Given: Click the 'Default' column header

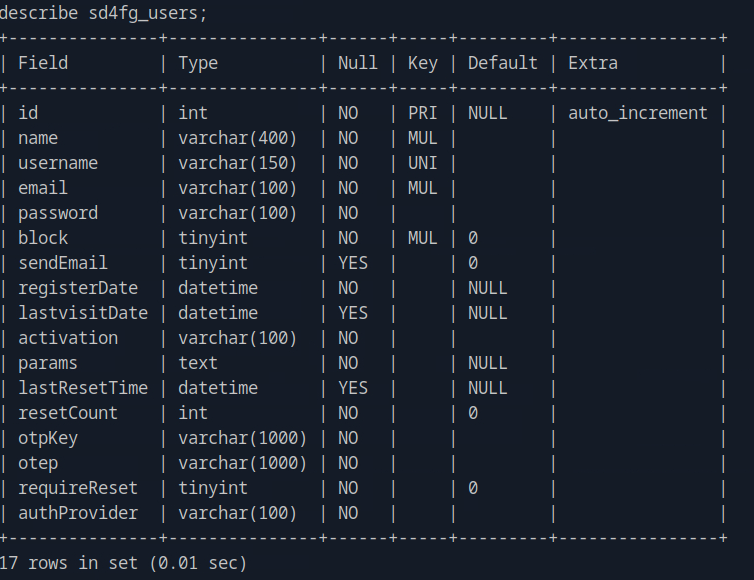Looking at the screenshot, I should (x=502, y=63).
